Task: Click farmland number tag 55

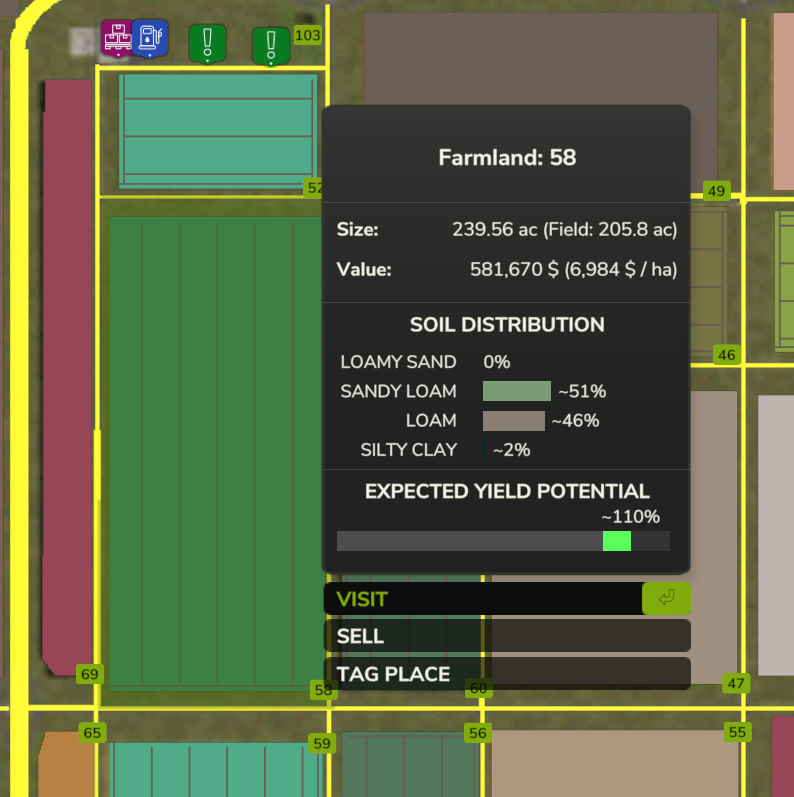Action: (x=738, y=732)
